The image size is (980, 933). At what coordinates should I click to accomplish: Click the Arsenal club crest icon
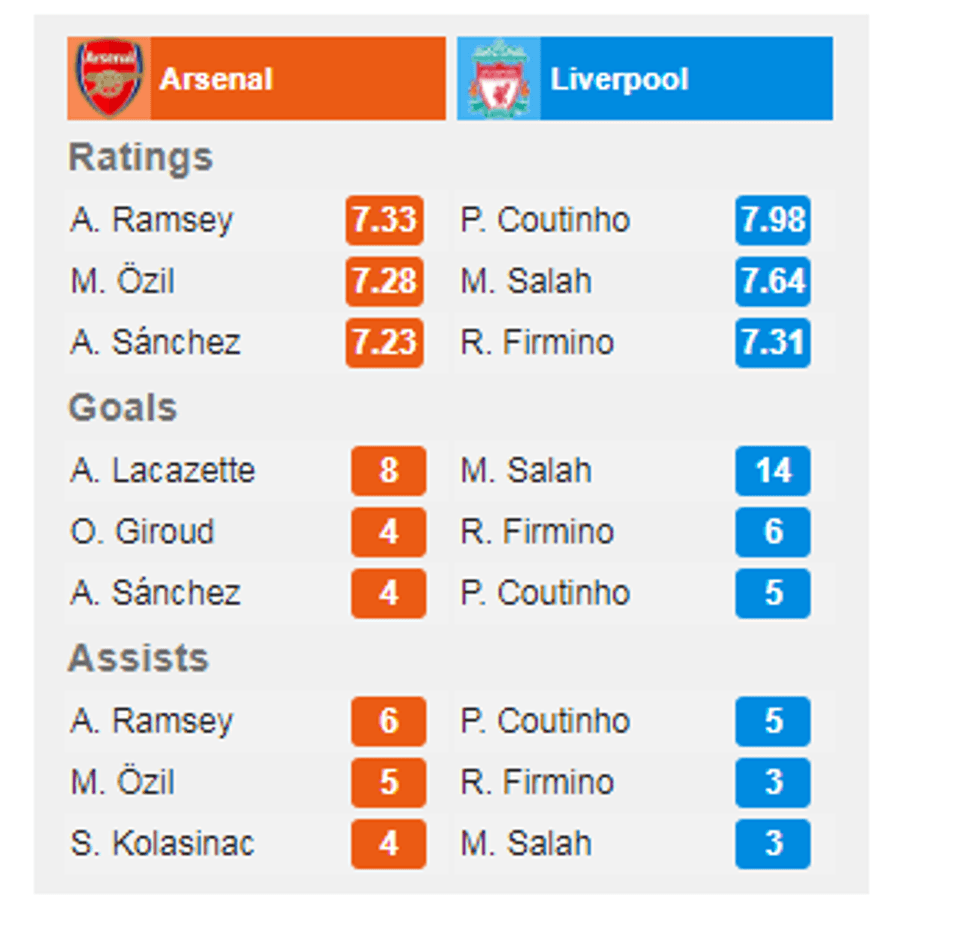[x=109, y=79]
